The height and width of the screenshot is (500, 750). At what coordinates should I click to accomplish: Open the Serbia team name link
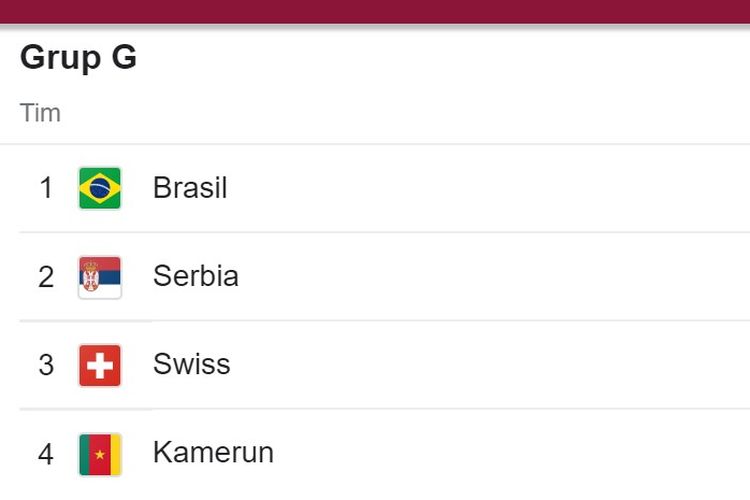click(x=196, y=276)
